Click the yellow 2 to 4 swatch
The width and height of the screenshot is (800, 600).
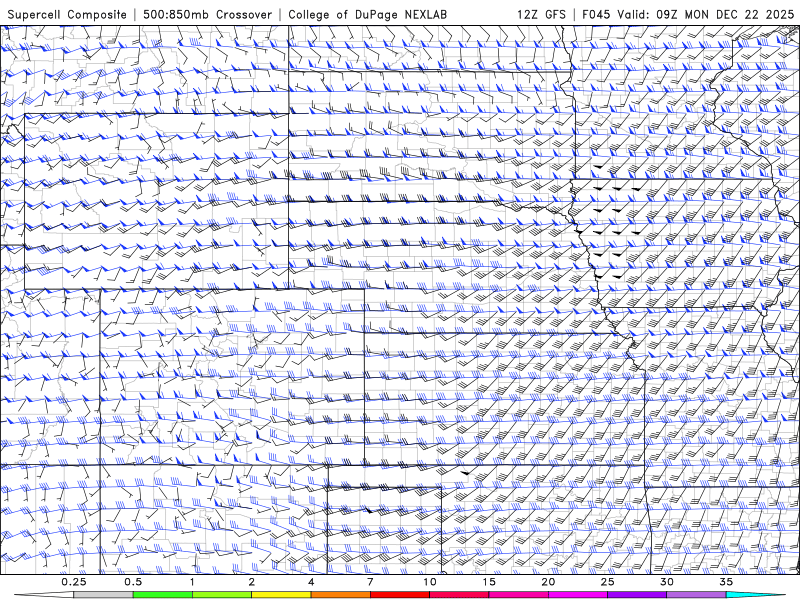pyautogui.click(x=281, y=595)
